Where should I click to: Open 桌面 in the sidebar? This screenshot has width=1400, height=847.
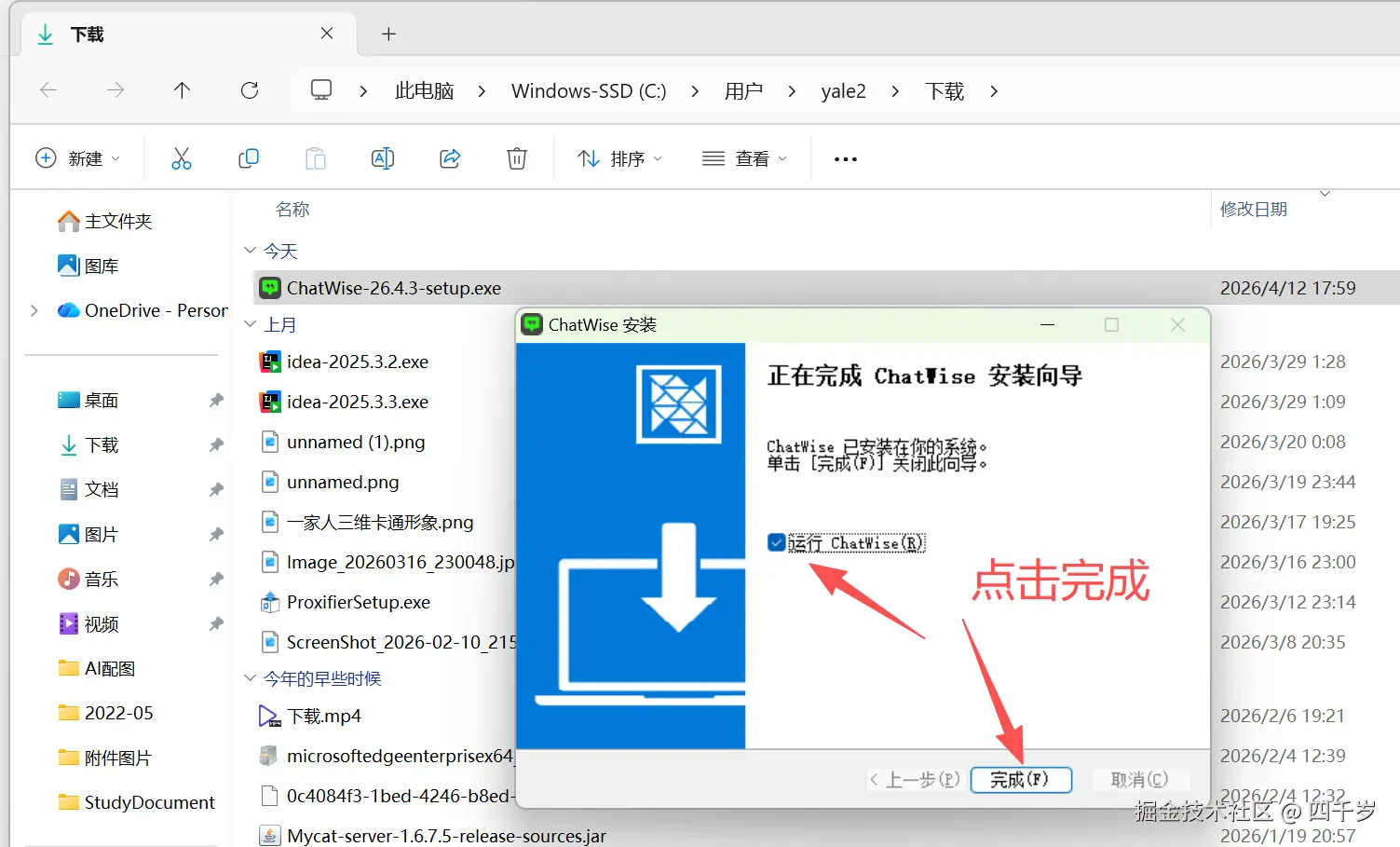pos(88,400)
